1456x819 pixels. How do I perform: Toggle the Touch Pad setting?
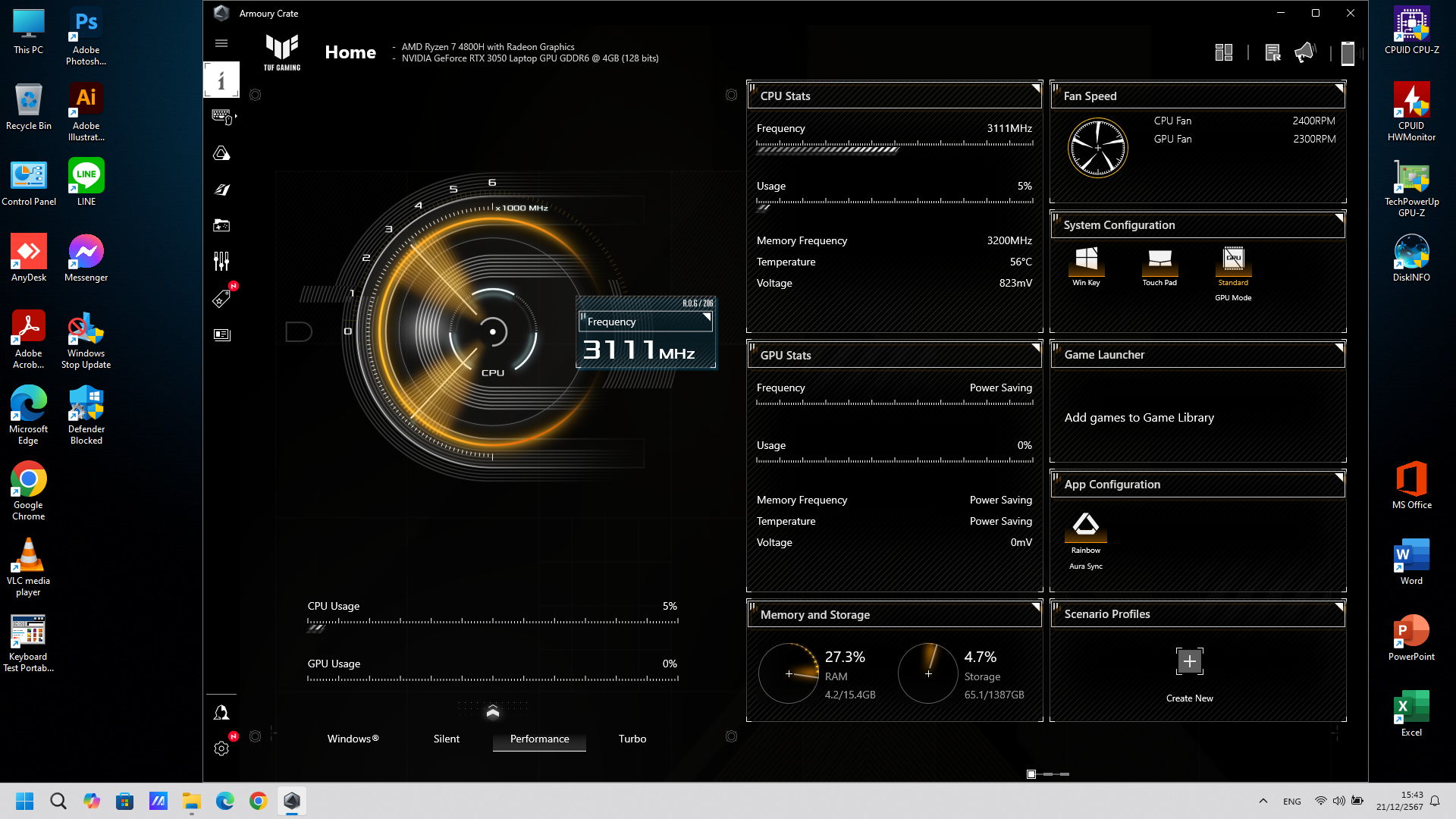pyautogui.click(x=1159, y=265)
